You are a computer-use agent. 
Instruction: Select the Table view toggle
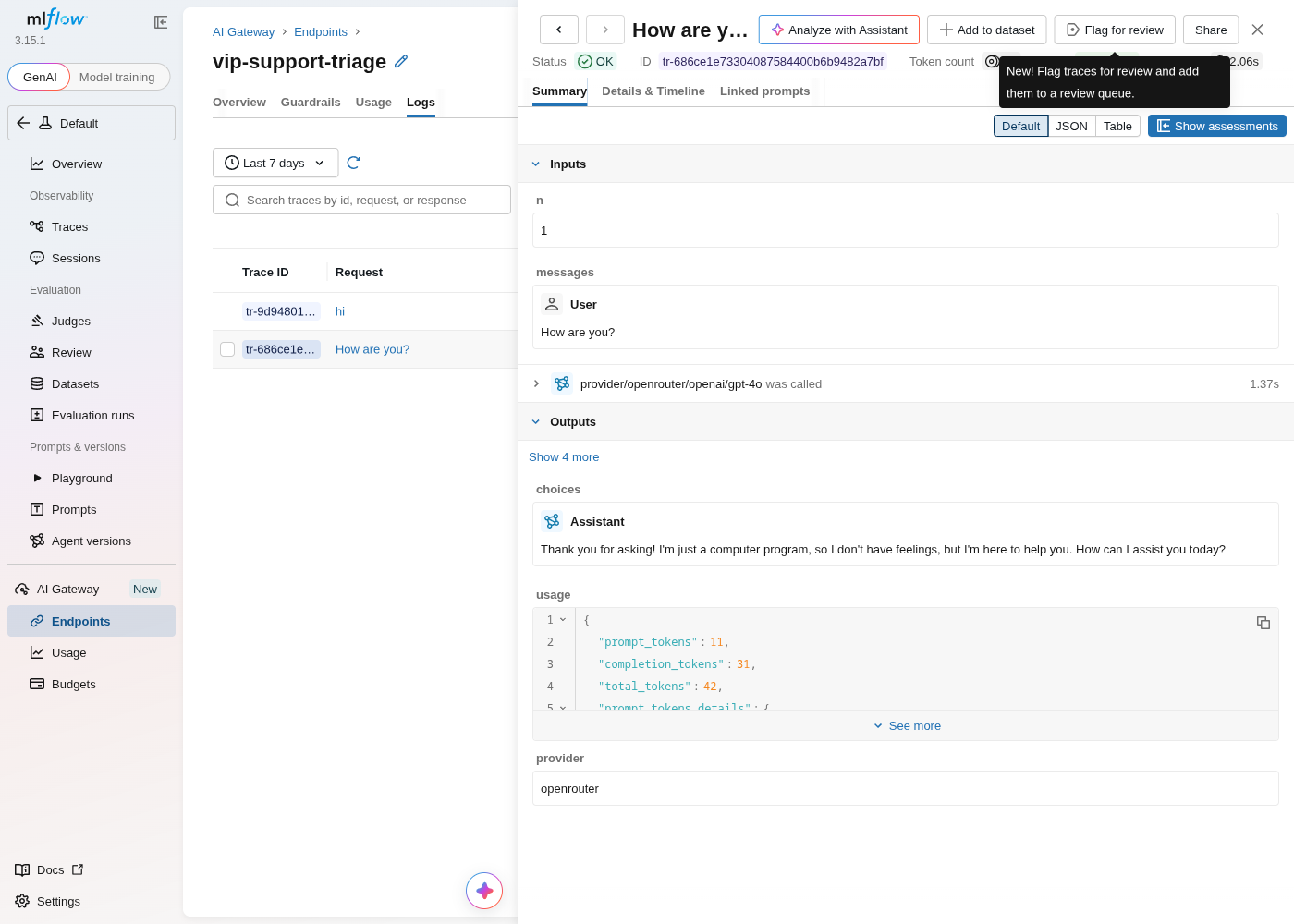click(x=1117, y=126)
